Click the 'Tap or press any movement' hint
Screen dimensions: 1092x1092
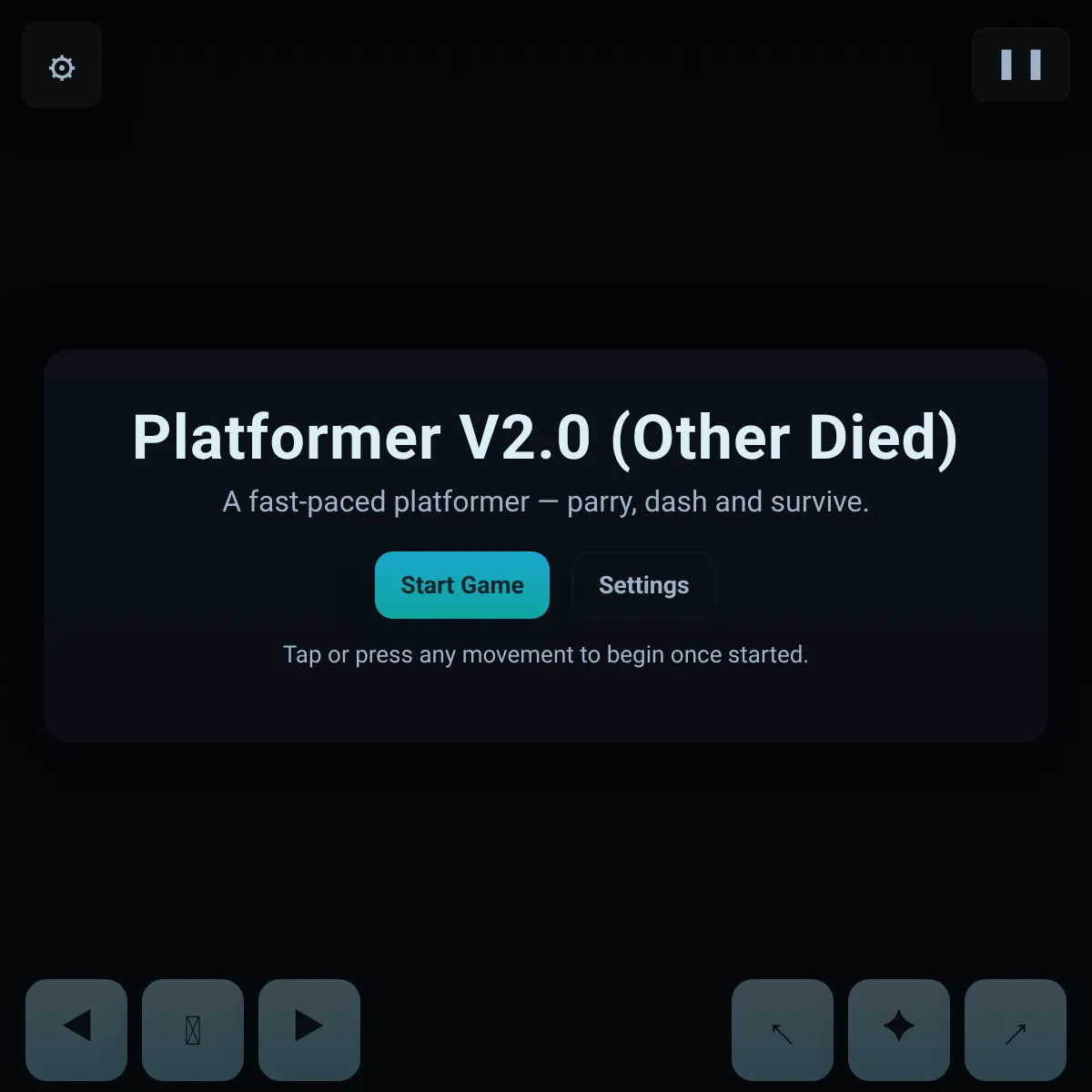[546, 655]
